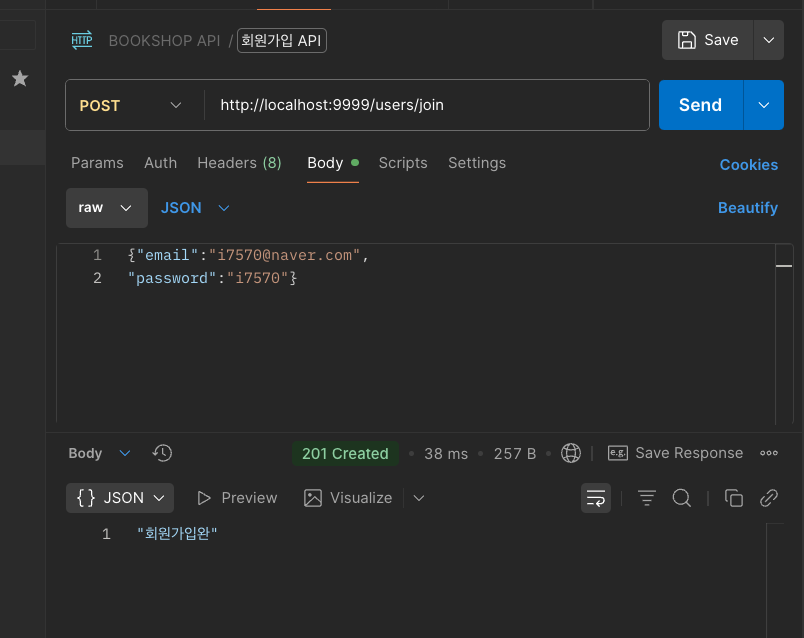Expand the Send options arrow
This screenshot has width=804, height=638.
point(763,105)
